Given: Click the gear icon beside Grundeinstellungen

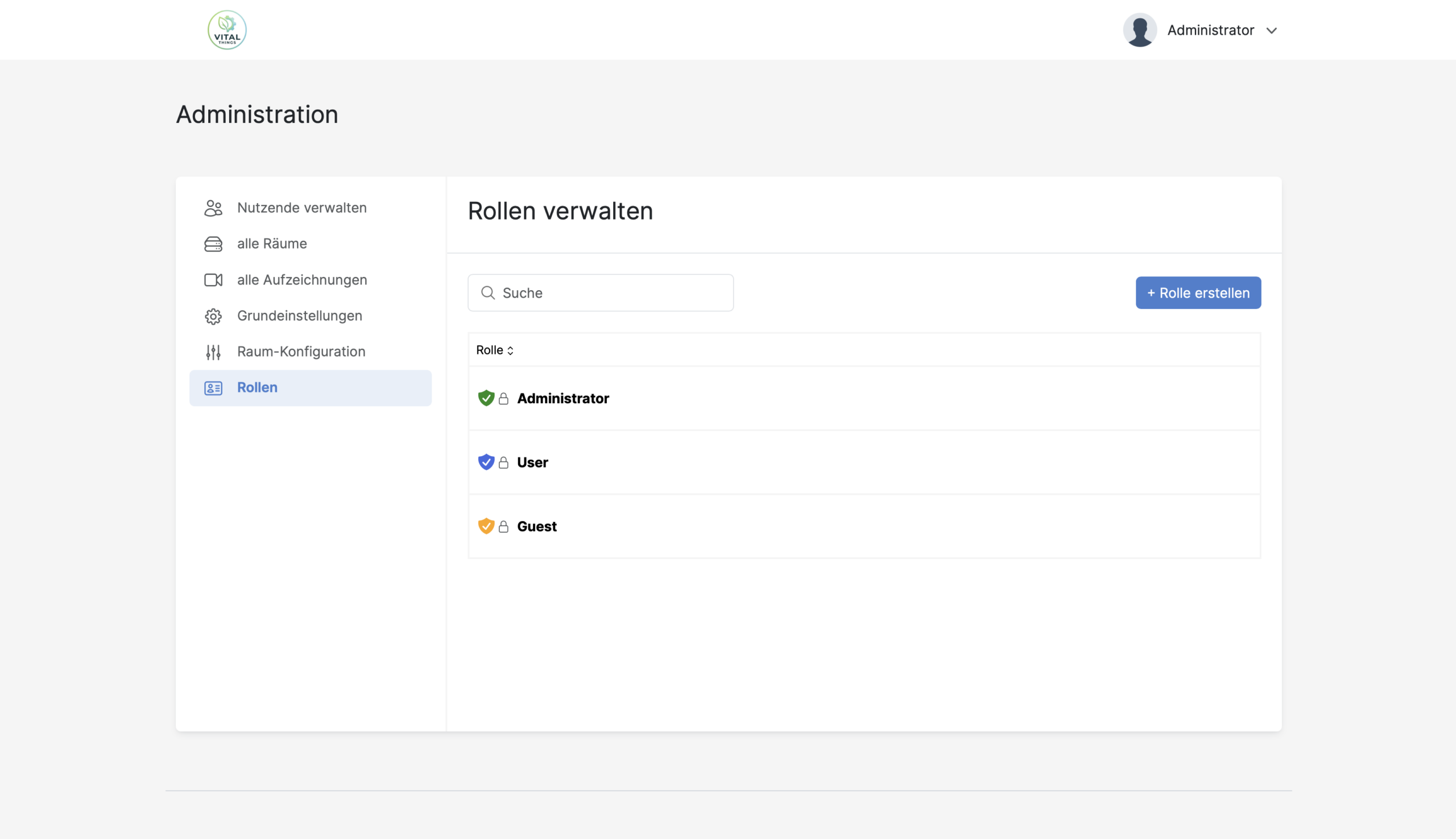Looking at the screenshot, I should click(213, 316).
